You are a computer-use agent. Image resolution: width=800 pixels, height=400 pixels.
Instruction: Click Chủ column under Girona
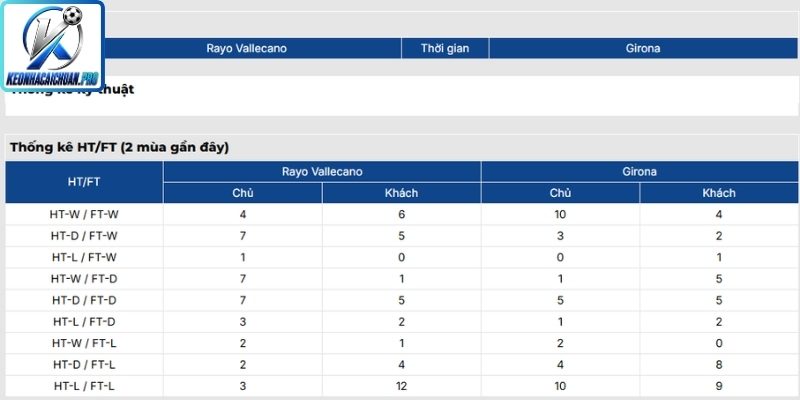coord(560,193)
